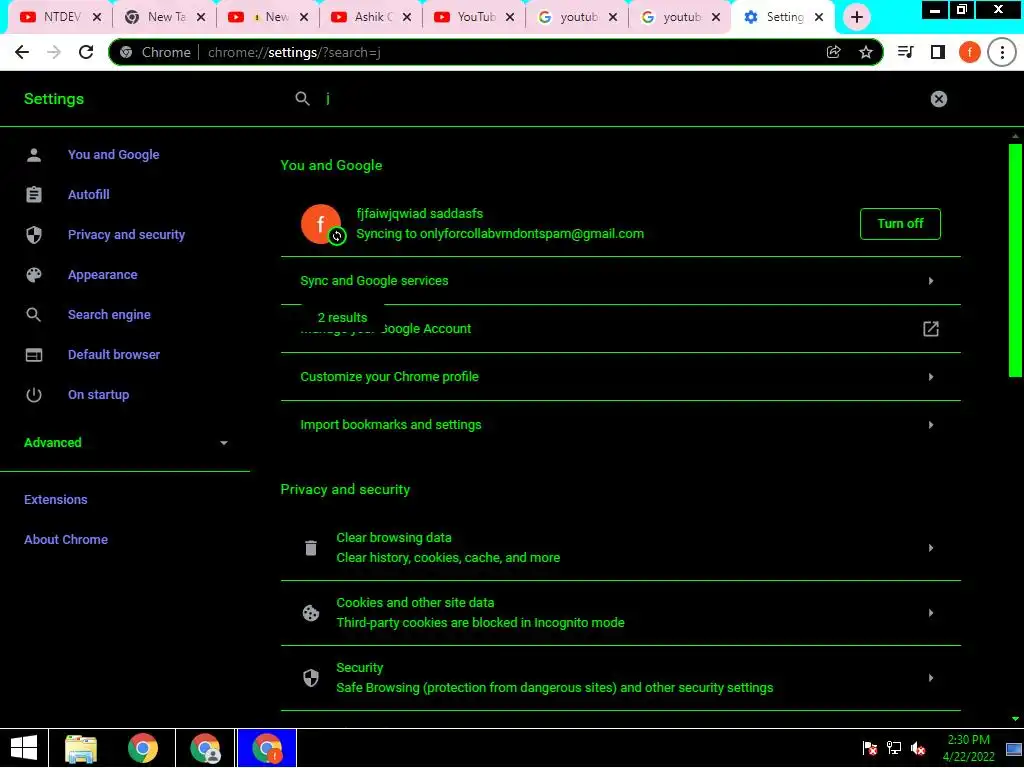Click the clipboard icon beside Autofill
Screen dimensions: 1024x768
pyautogui.click(x=33, y=195)
